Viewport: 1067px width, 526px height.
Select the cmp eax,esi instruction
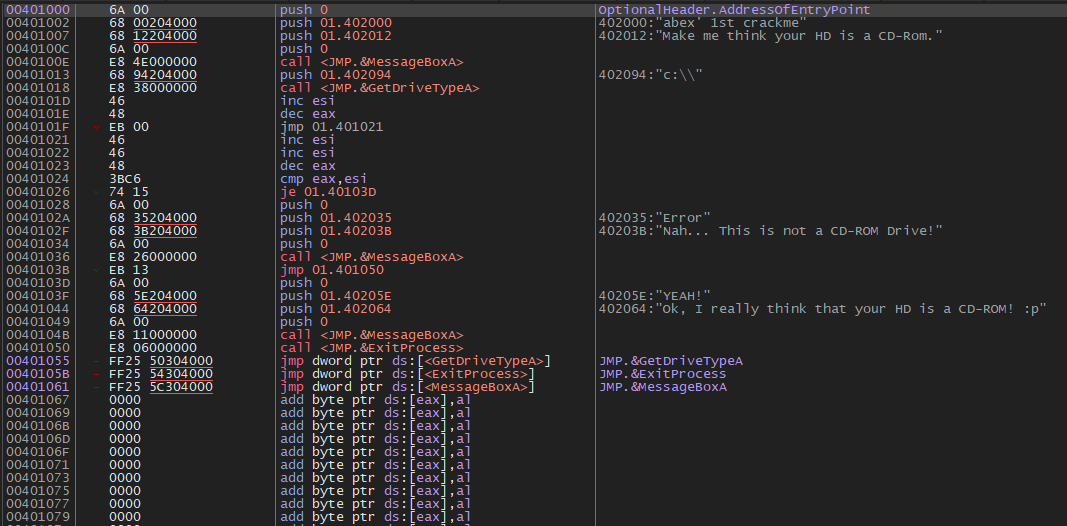(x=323, y=179)
